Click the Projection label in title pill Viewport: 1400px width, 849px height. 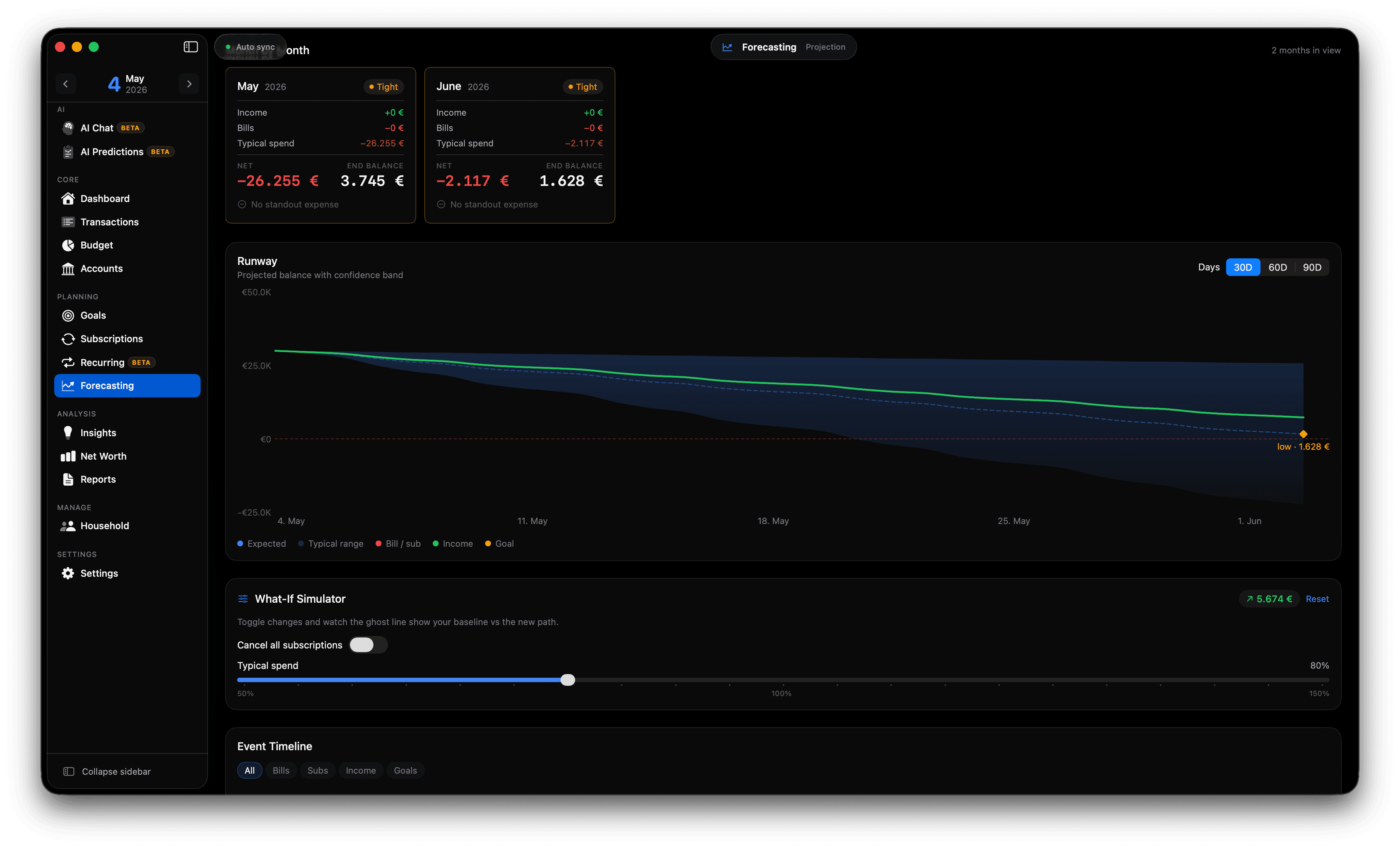coord(825,46)
